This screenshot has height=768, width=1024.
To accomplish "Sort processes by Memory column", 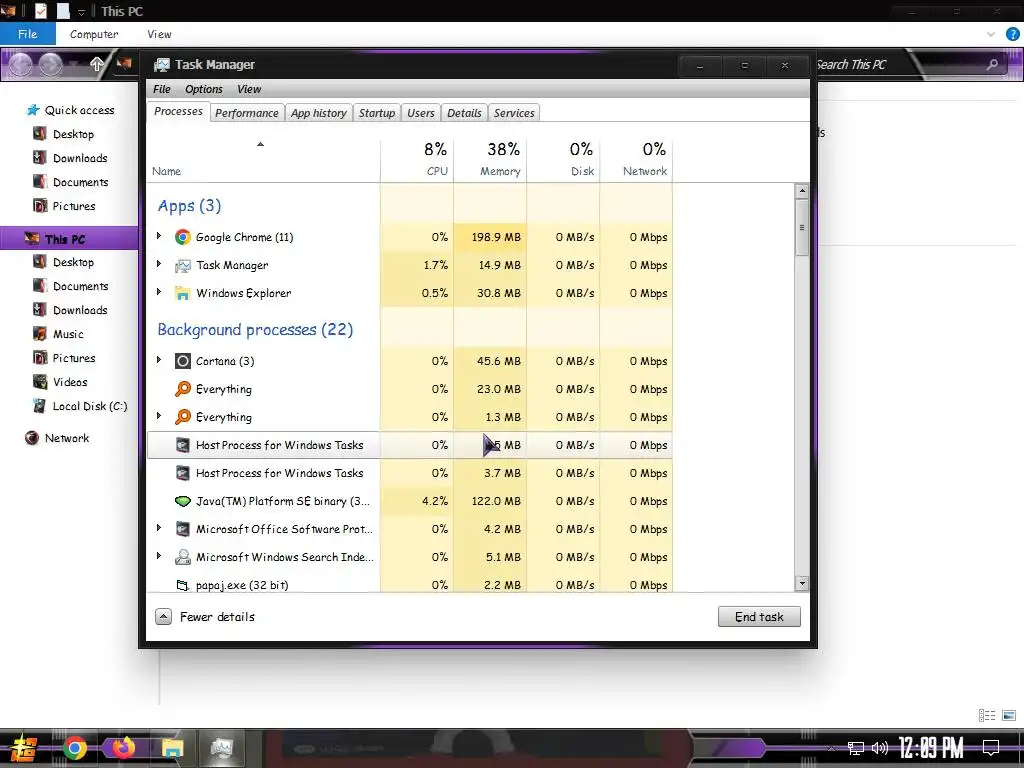I will 490,159.
